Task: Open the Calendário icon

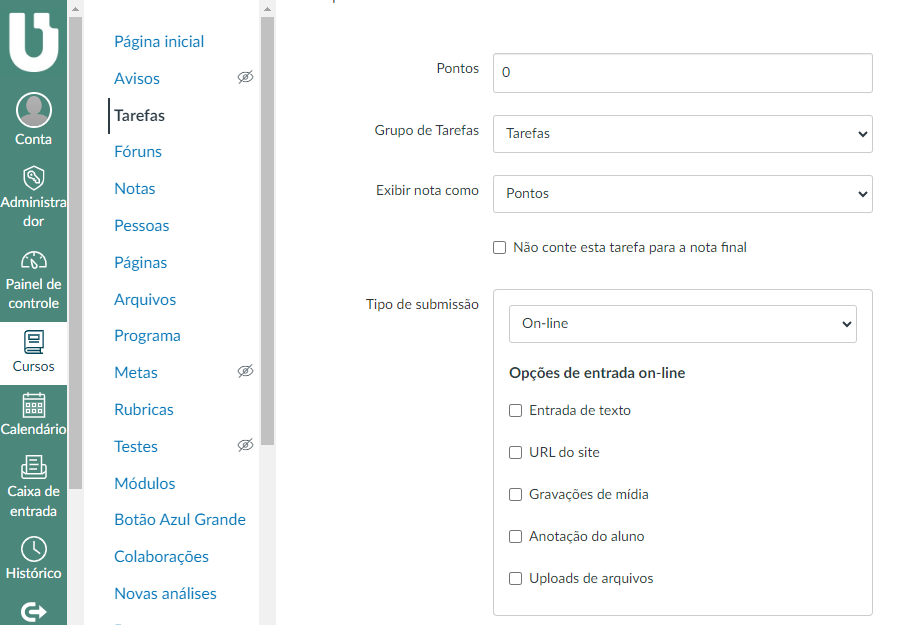Action: pyautogui.click(x=33, y=405)
